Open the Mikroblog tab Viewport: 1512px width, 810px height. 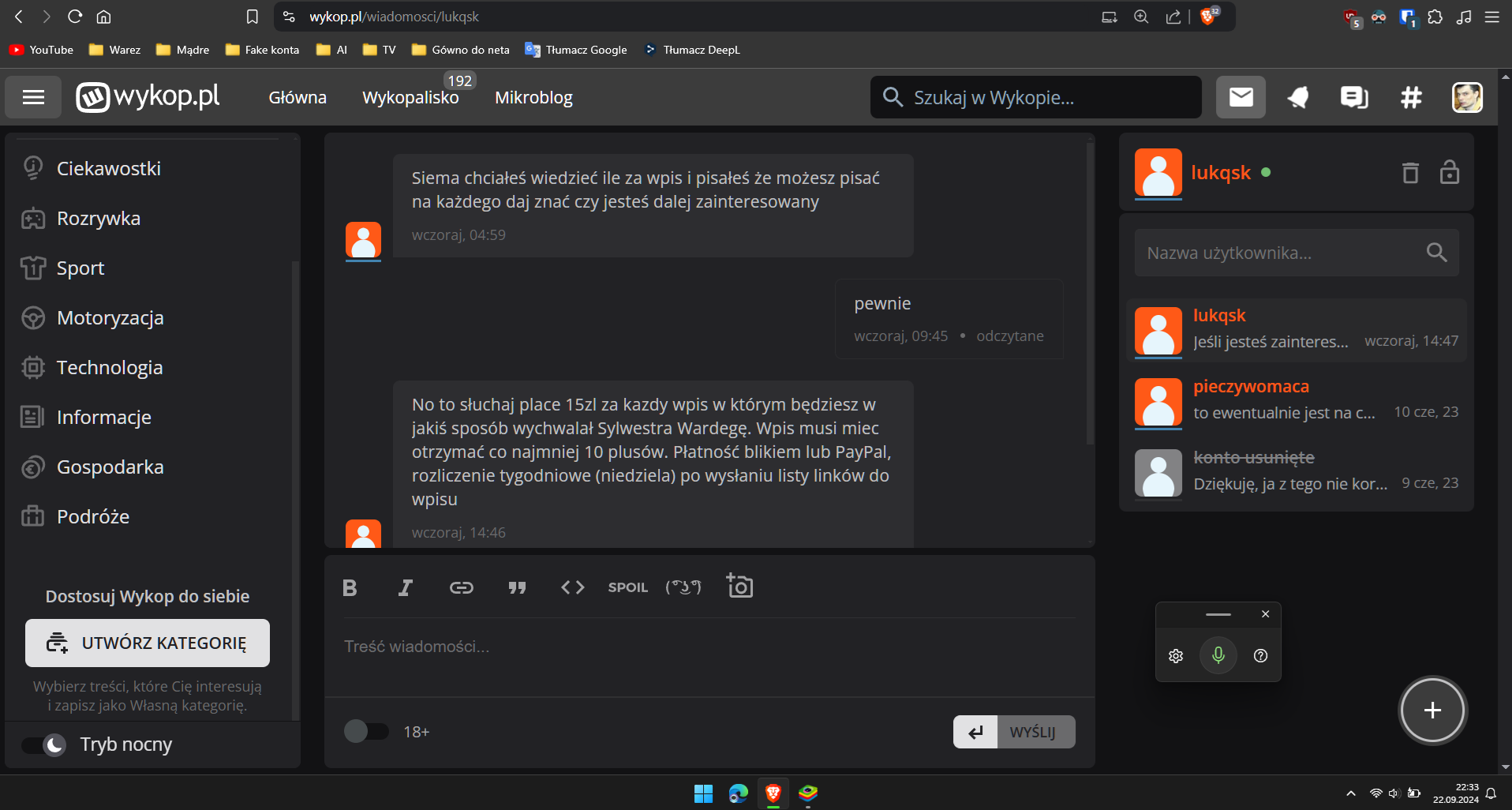(533, 97)
